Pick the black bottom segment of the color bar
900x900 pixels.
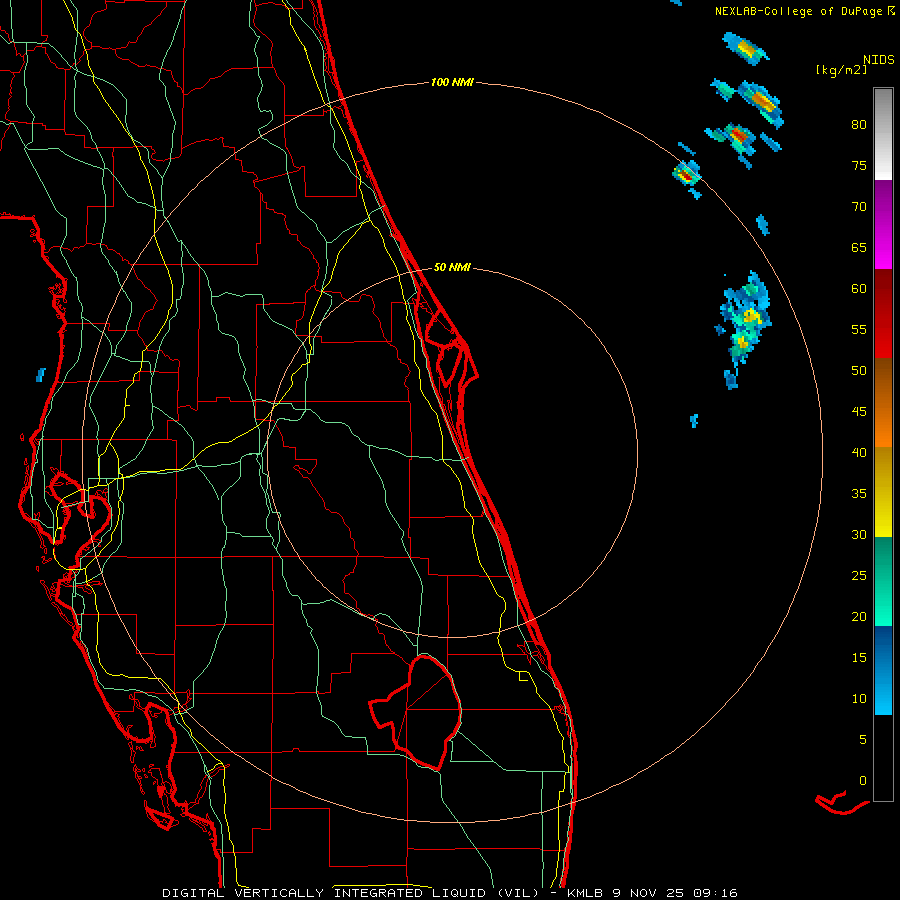[x=883, y=758]
